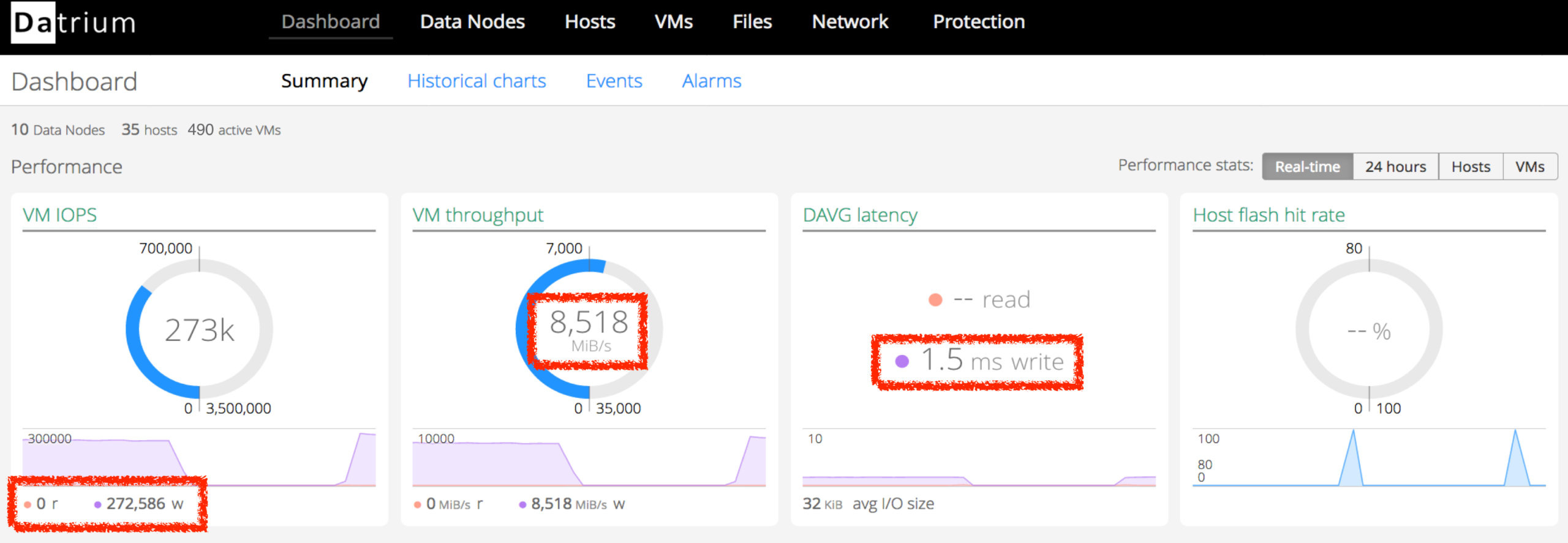Click the orange read latency dot

point(935,300)
